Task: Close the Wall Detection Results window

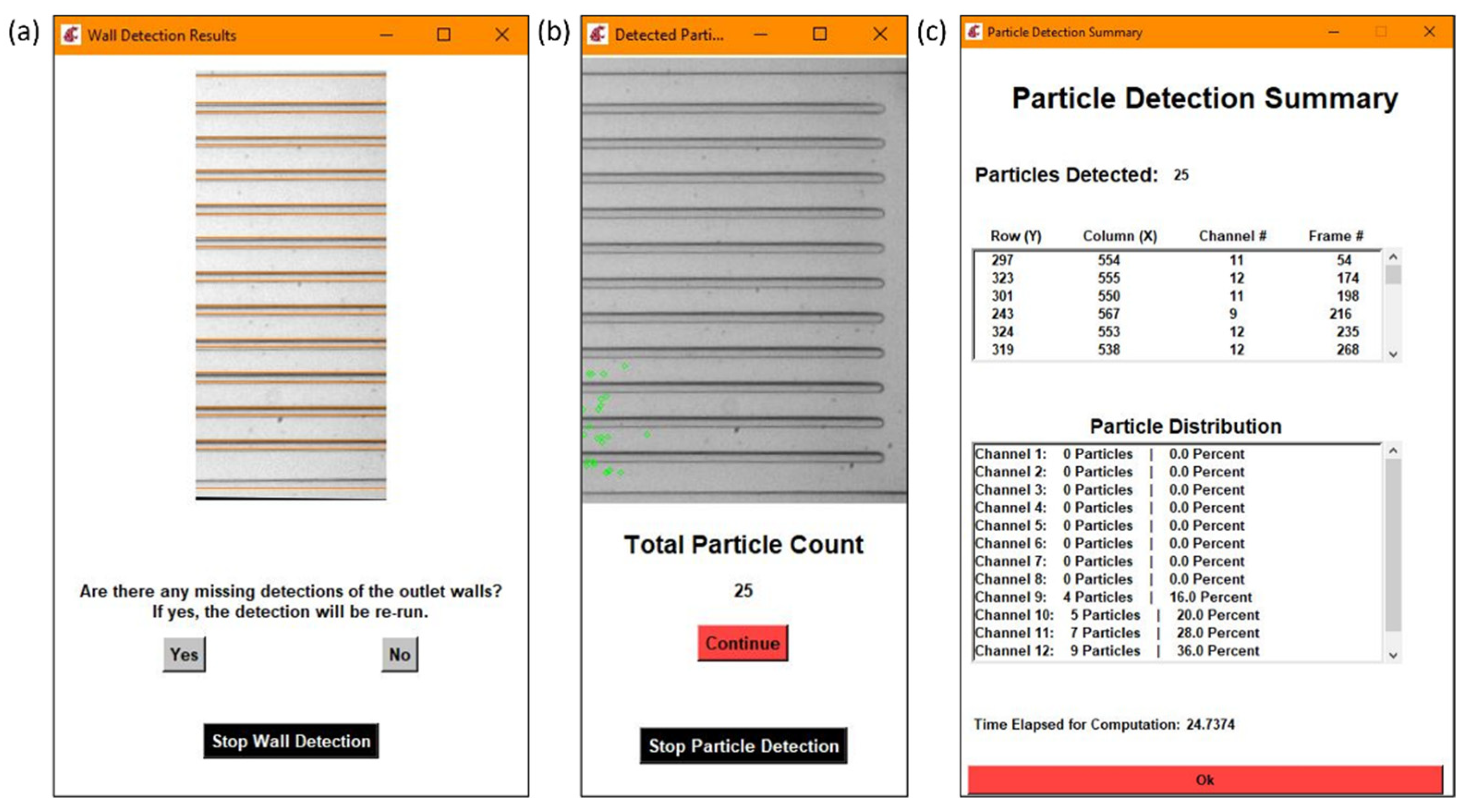Action: (502, 35)
